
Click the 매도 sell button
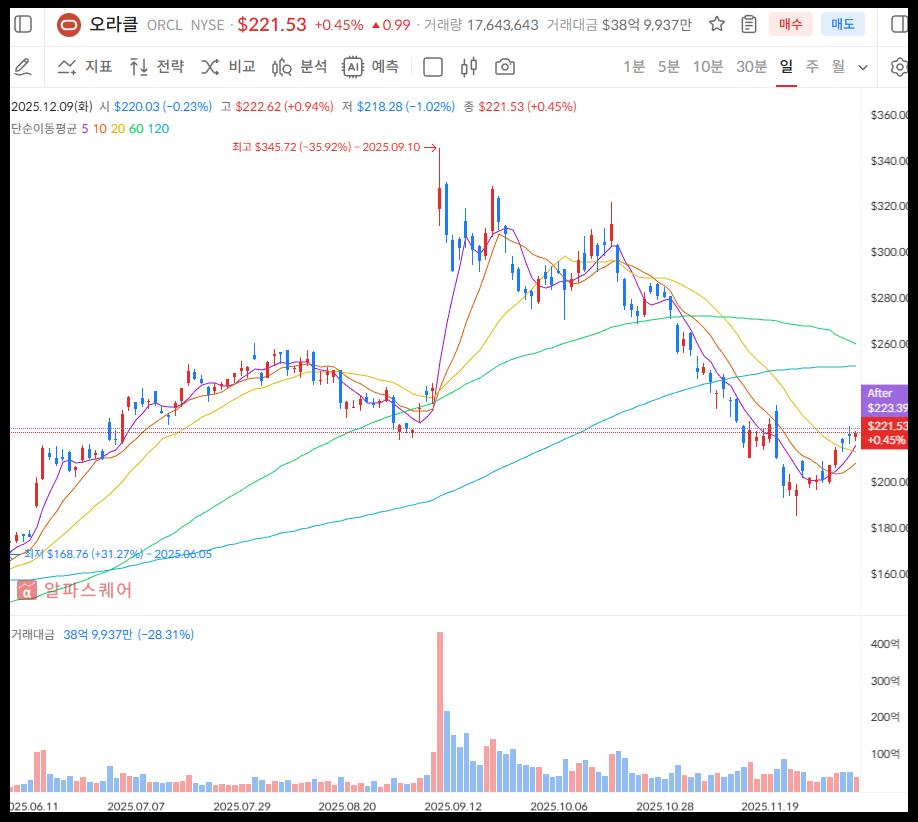pyautogui.click(x=842, y=24)
